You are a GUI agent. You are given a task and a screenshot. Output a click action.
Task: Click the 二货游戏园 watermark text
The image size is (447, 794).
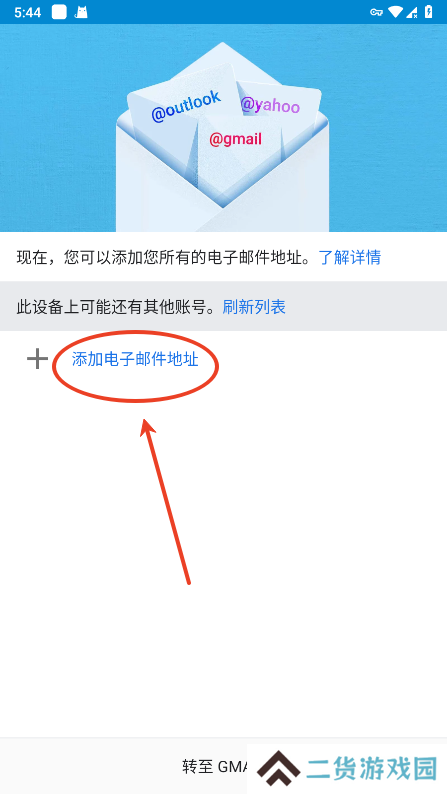coord(371,770)
